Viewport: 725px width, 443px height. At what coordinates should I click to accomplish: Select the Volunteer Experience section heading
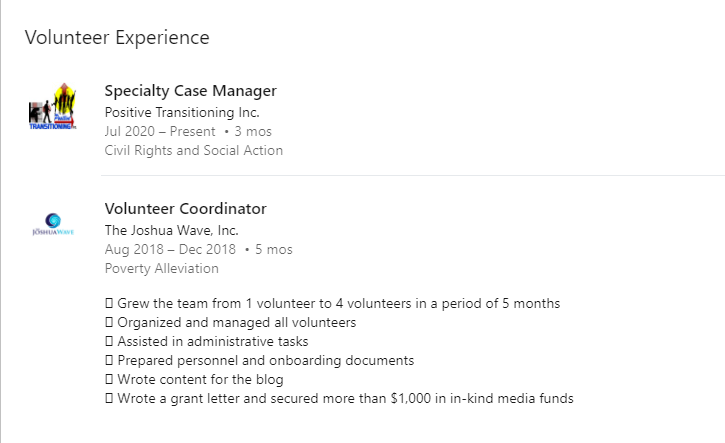[x=117, y=37]
